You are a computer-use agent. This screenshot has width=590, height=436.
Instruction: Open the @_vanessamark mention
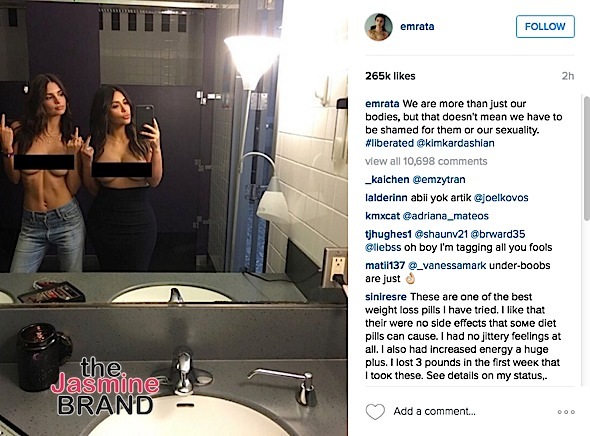pyautogui.click(x=447, y=265)
